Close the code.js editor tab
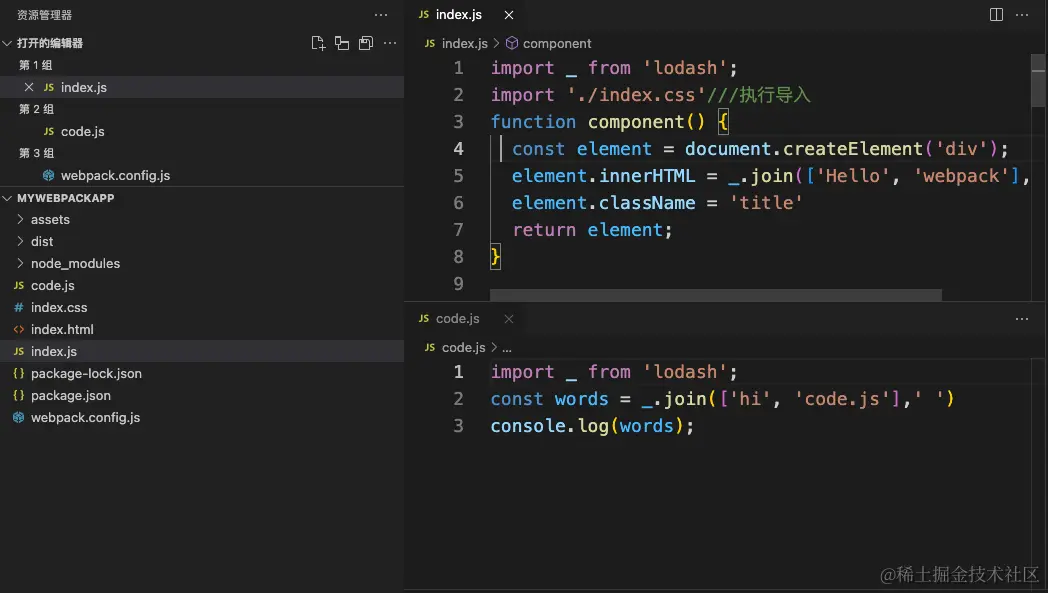 click(509, 319)
